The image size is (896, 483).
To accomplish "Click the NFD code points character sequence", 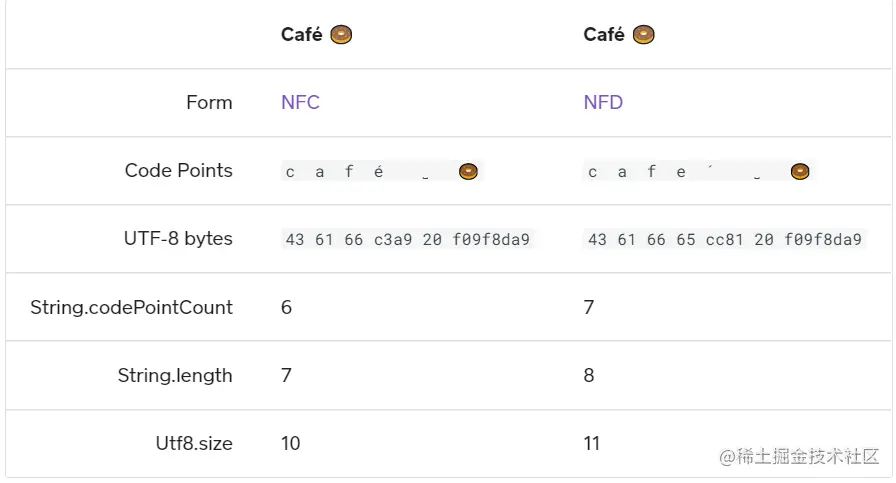I will point(699,171).
